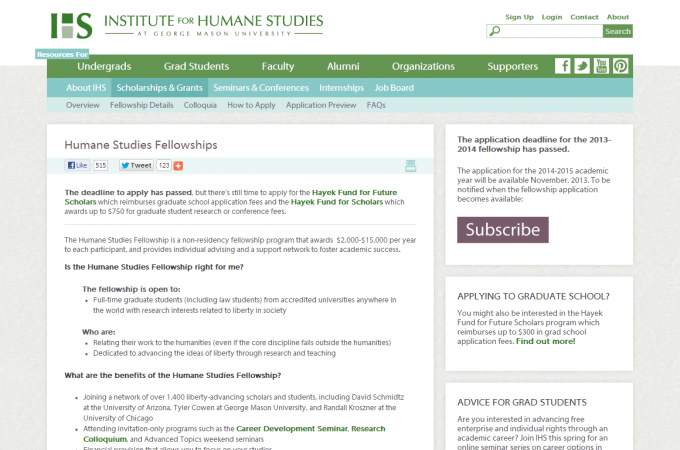Select the Alumni menu

[343, 66]
